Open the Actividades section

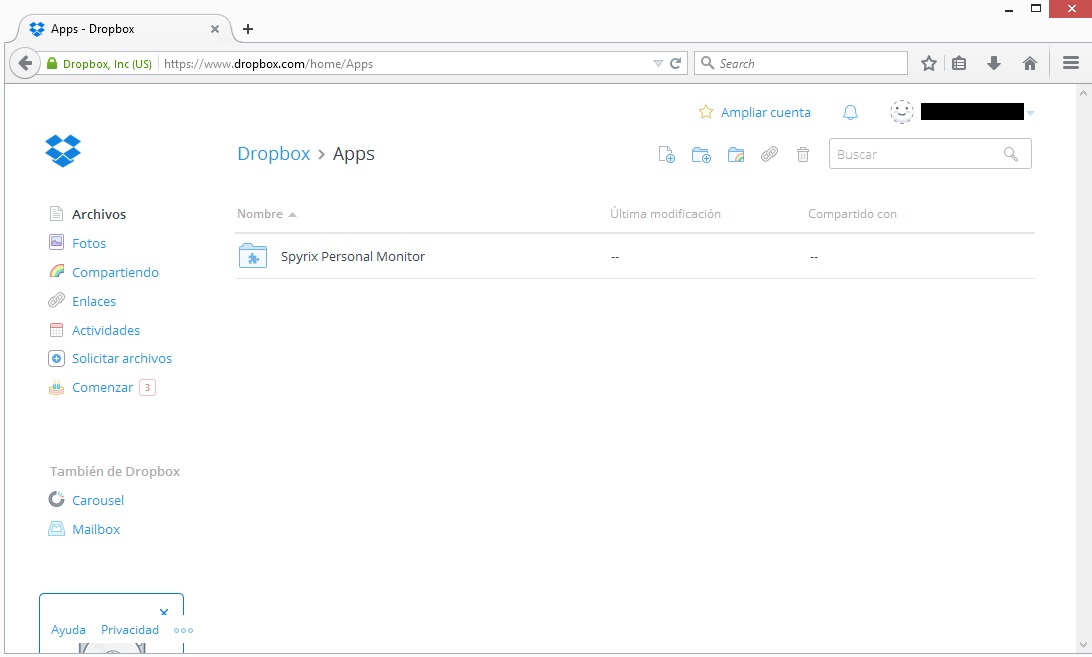(106, 330)
